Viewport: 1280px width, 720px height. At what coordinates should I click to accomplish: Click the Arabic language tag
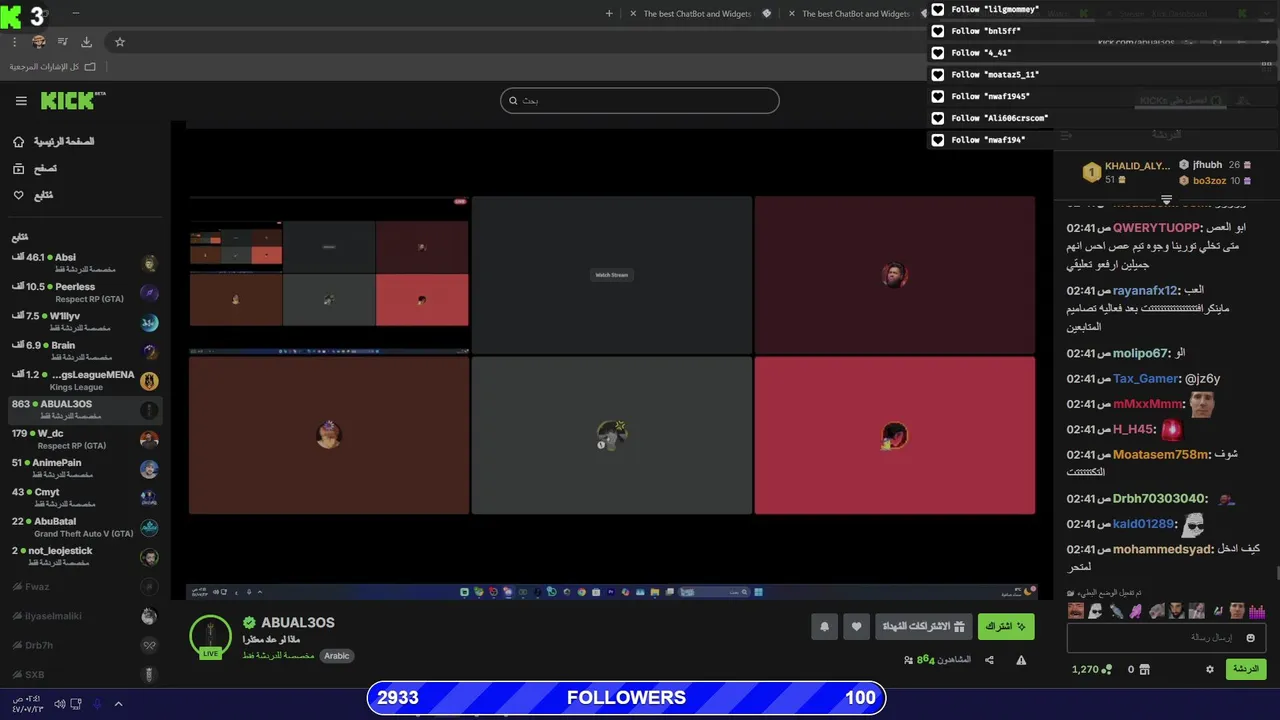pos(337,656)
